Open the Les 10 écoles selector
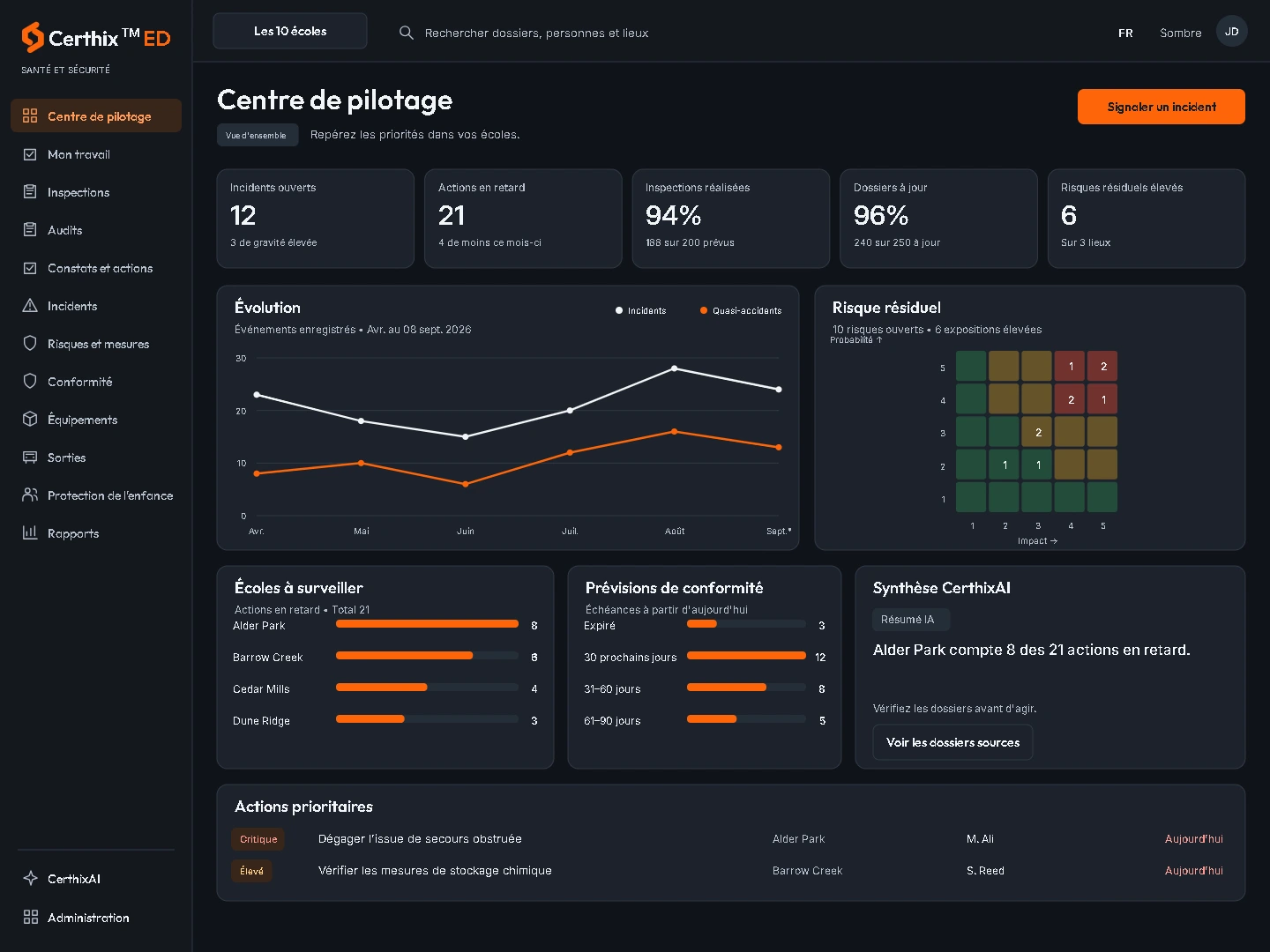 tap(290, 31)
